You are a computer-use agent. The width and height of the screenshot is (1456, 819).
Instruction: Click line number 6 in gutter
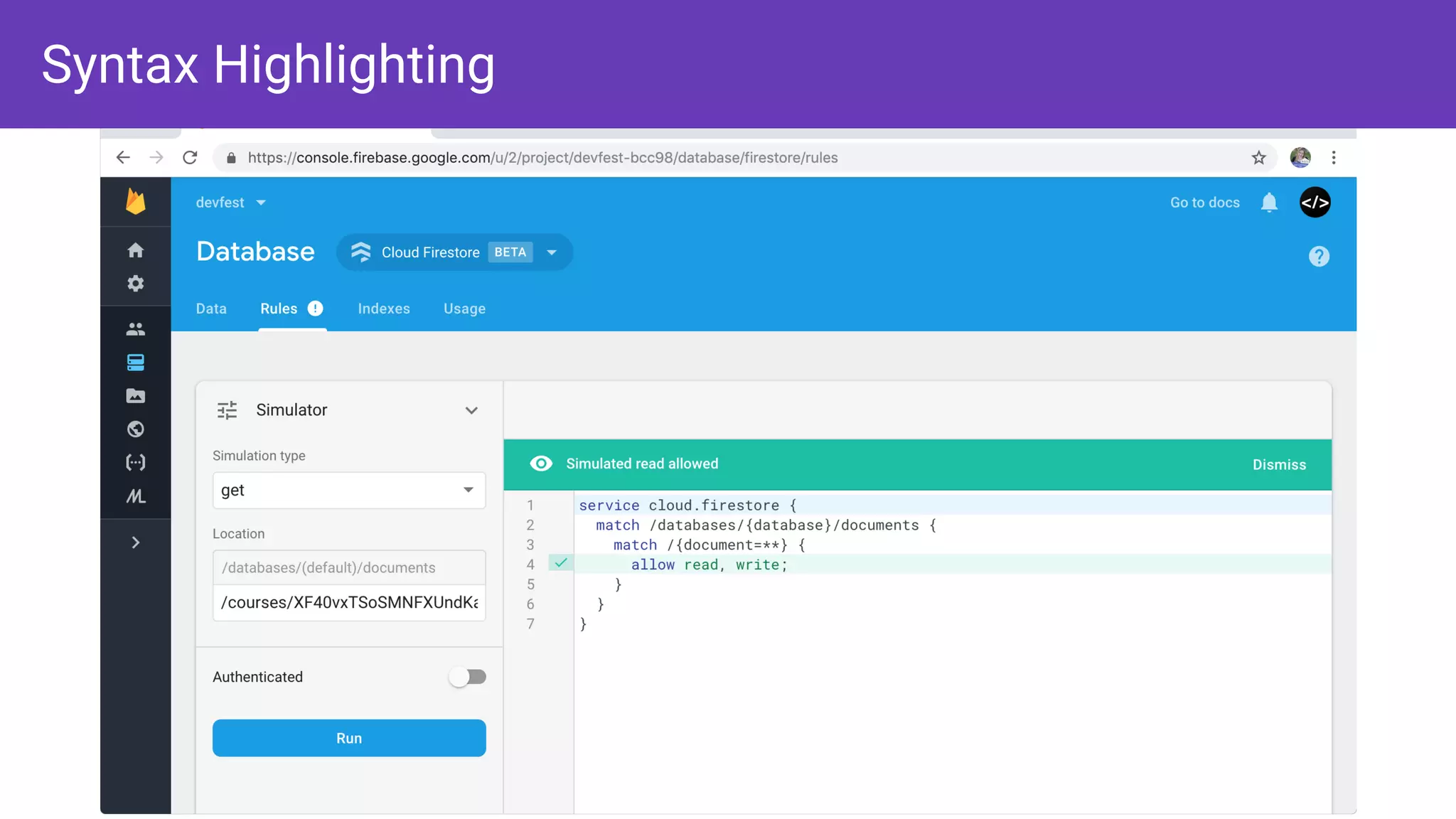530,604
